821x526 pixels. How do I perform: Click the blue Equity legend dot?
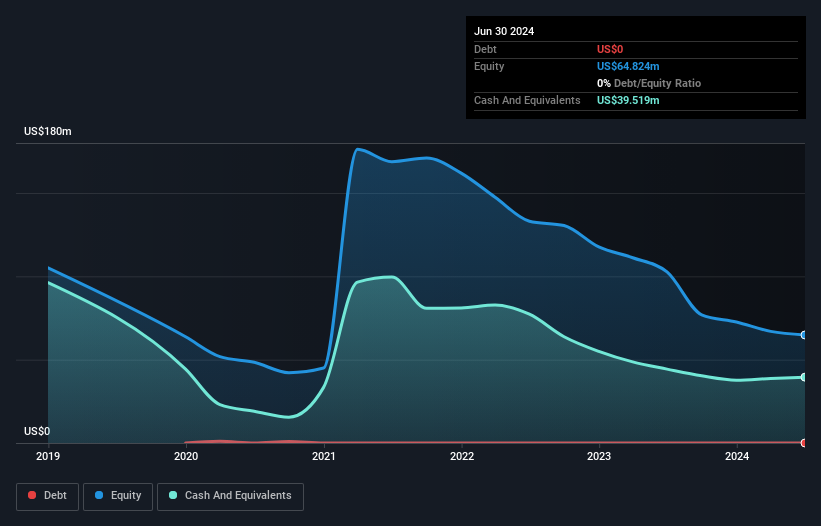pyautogui.click(x=99, y=495)
